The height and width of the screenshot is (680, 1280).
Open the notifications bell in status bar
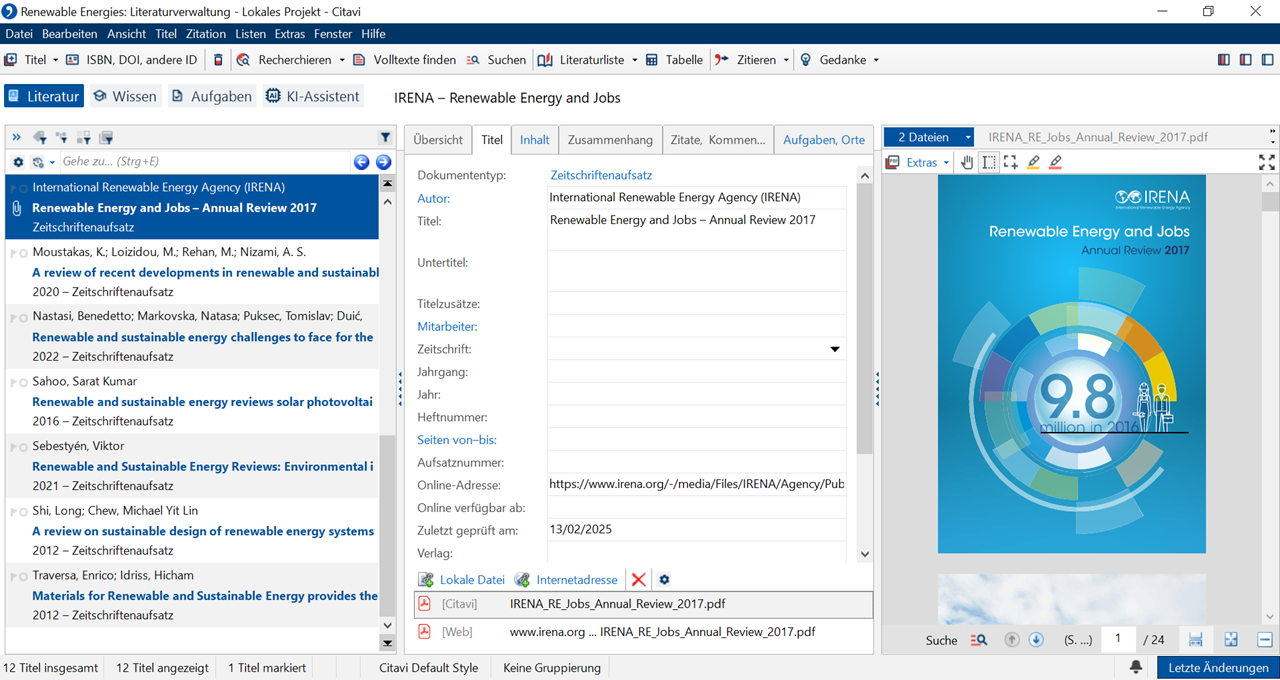coord(1137,667)
